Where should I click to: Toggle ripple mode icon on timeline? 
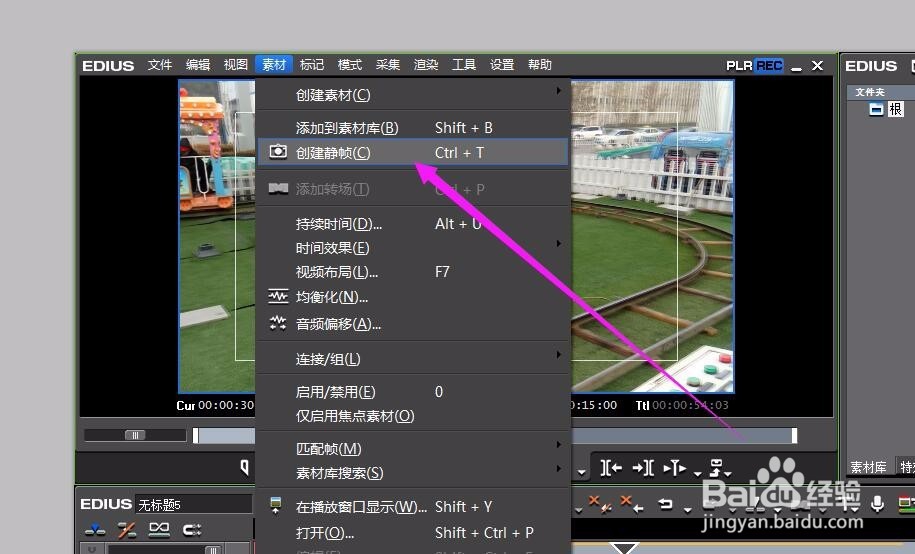[127, 530]
